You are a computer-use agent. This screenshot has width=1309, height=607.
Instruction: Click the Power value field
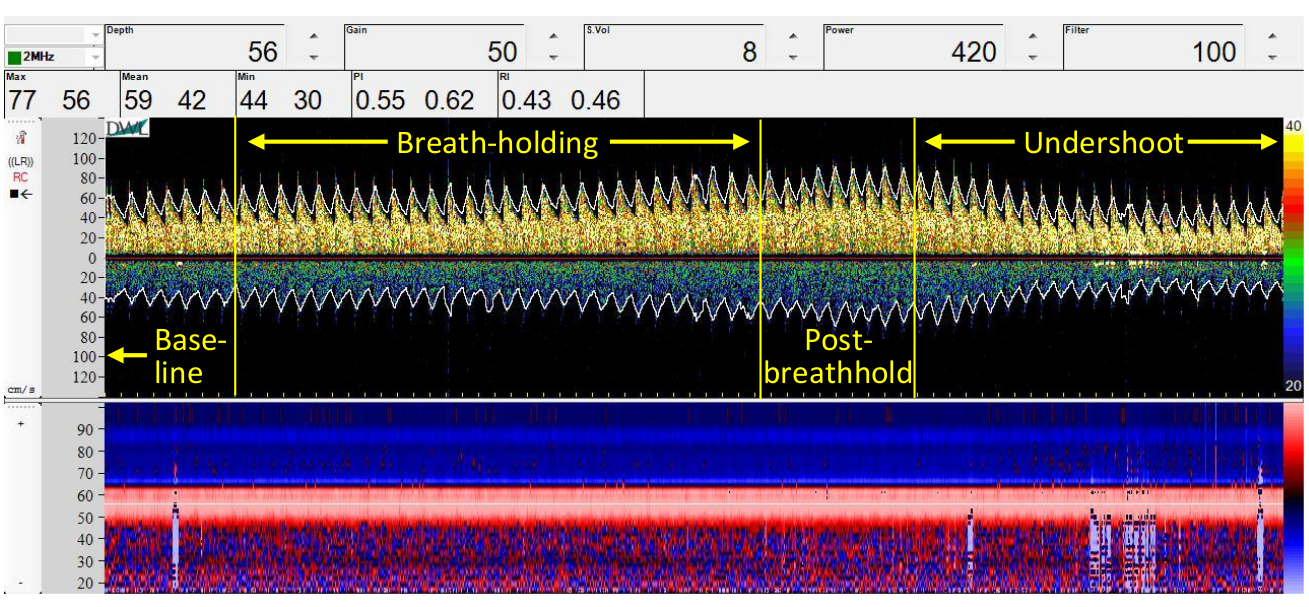[913, 47]
